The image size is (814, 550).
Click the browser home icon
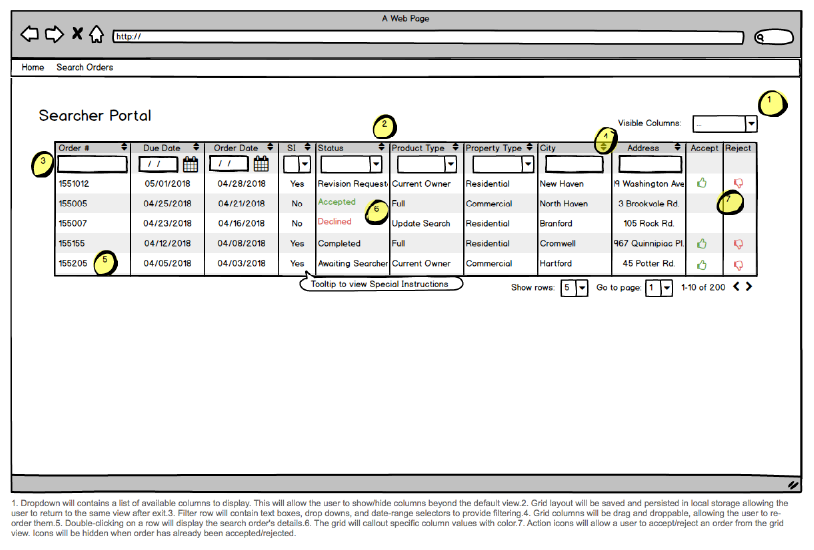click(97, 34)
